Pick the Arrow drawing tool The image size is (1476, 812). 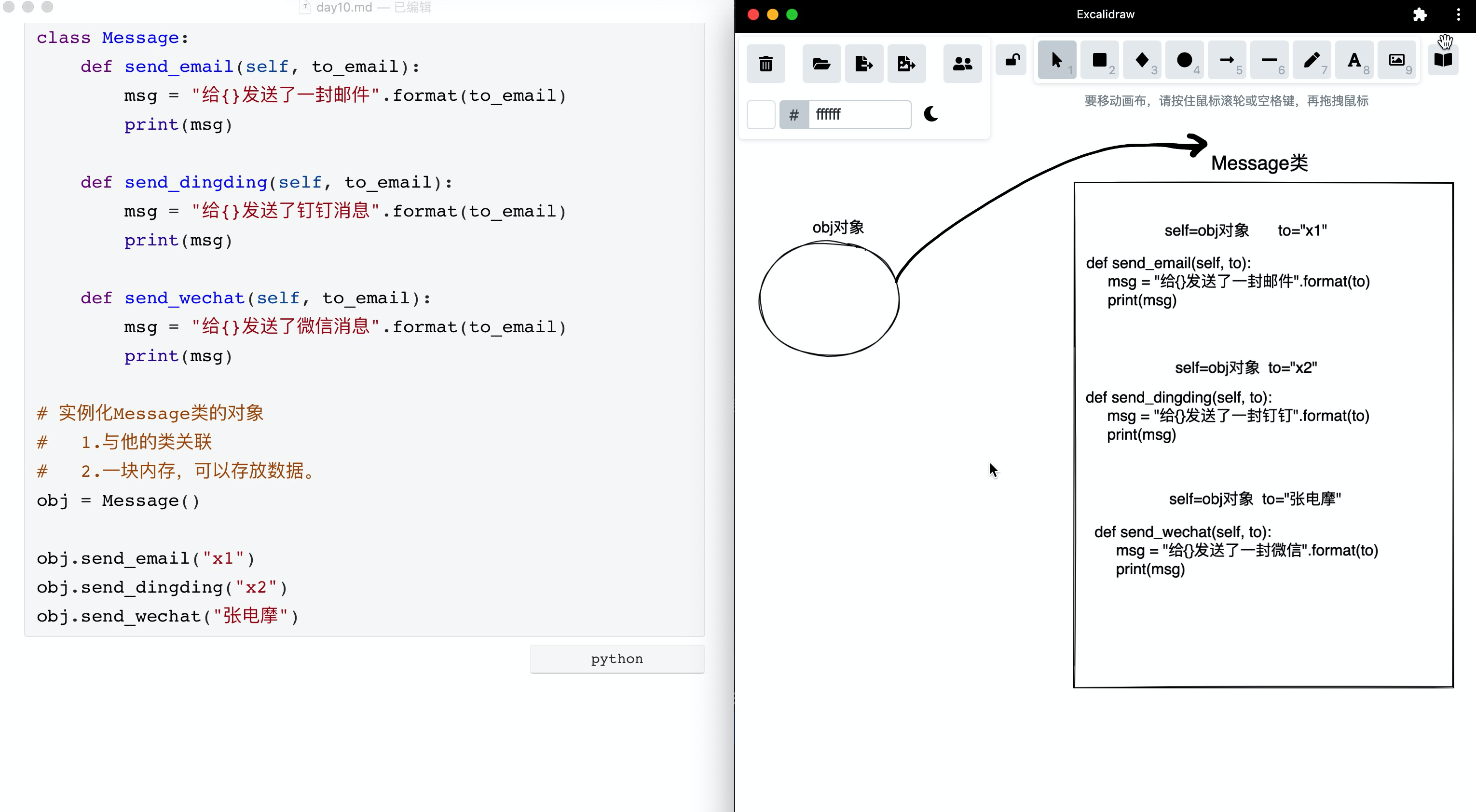pos(1227,60)
